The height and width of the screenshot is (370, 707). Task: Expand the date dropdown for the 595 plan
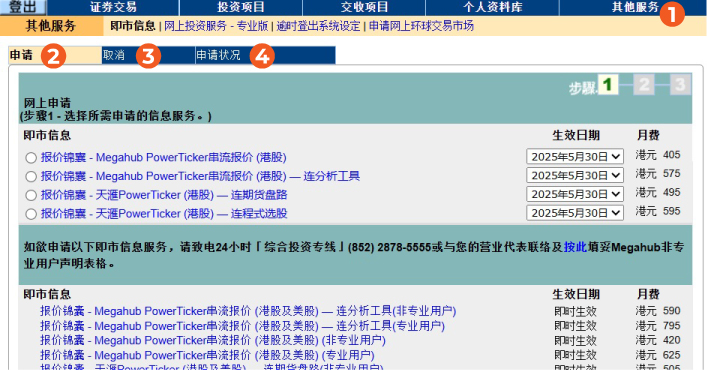pyautogui.click(x=575, y=213)
